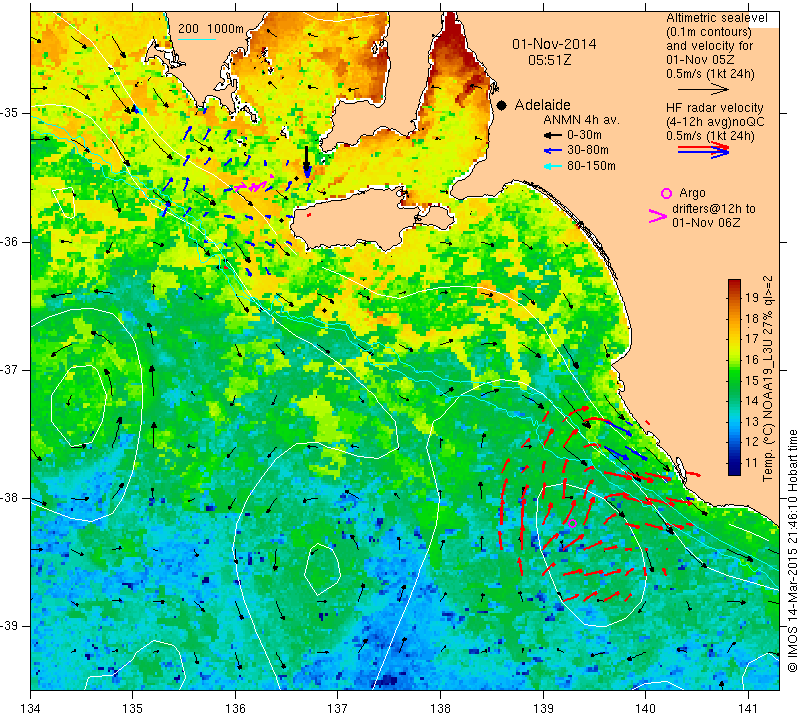Click the magenta drifter track near Kangaroo Island
Image resolution: width=800 pixels, height=720 pixels.
254,185
